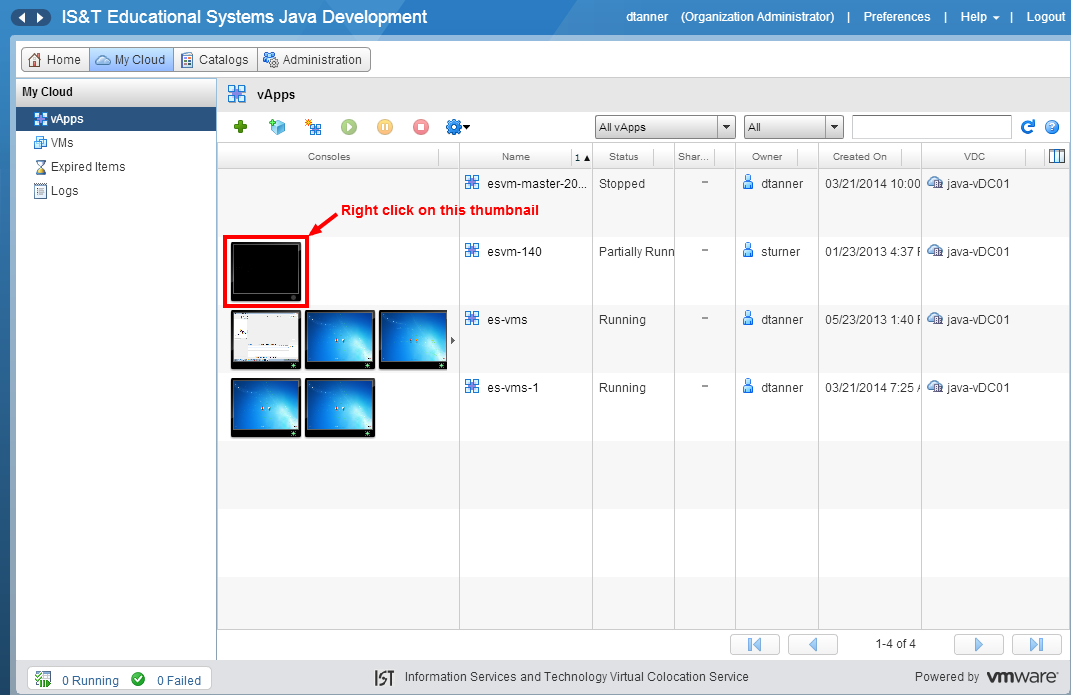
Task: Click the esvm-140 black console thumbnail
Action: [x=266, y=271]
